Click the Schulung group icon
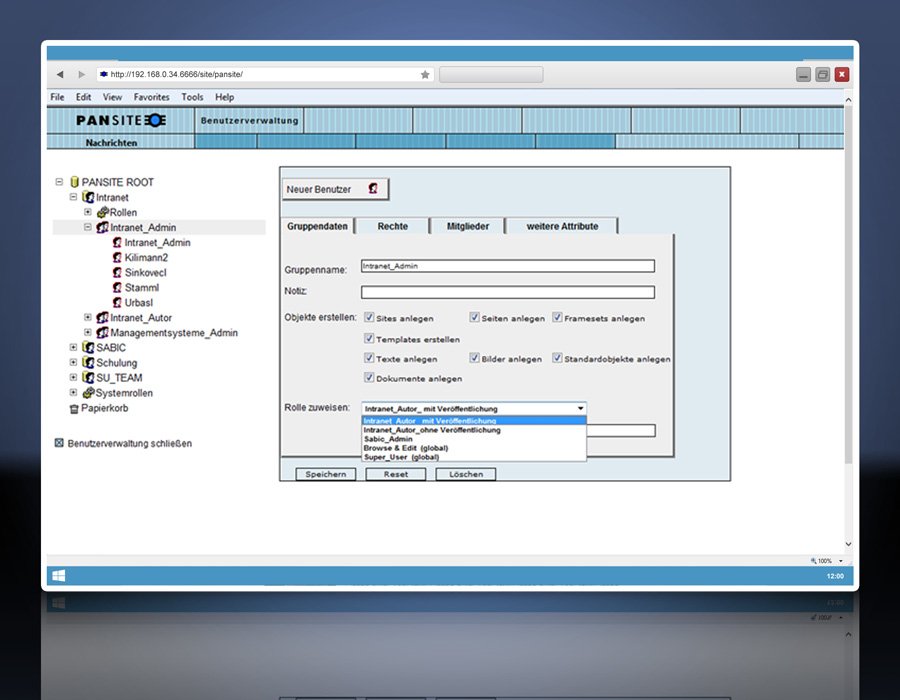Image resolution: width=900 pixels, height=700 pixels. [88, 362]
